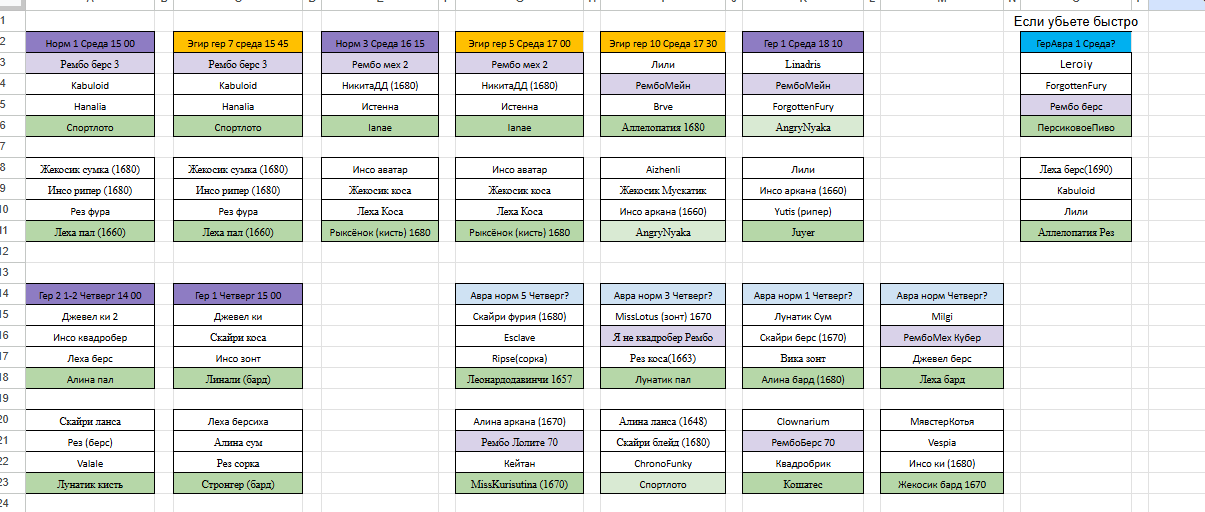Select the 'Leroiy' cell
Screen dimensions: 1205x512
click(x=1076, y=64)
